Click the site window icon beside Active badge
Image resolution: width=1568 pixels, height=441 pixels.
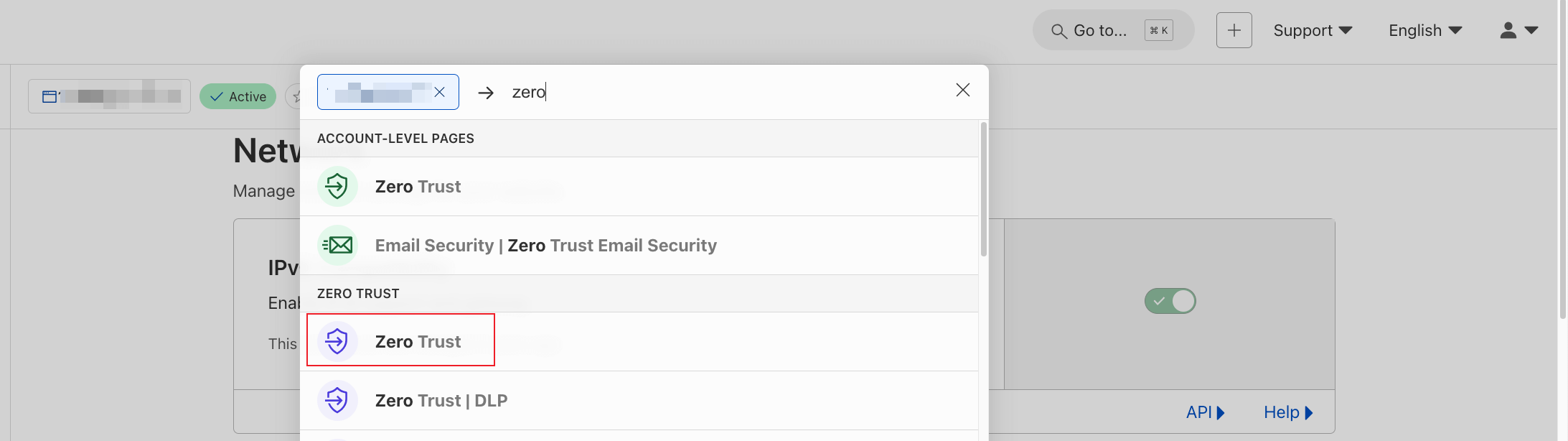point(49,96)
